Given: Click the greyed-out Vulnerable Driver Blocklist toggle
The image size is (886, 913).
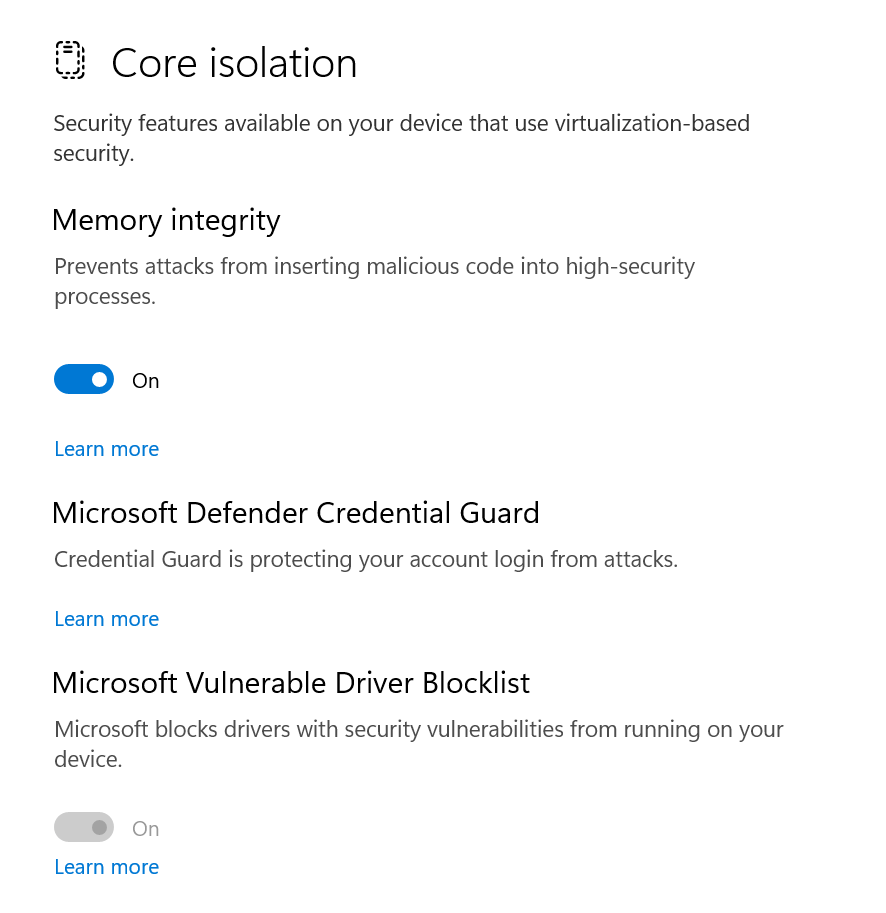Looking at the screenshot, I should click(84, 827).
